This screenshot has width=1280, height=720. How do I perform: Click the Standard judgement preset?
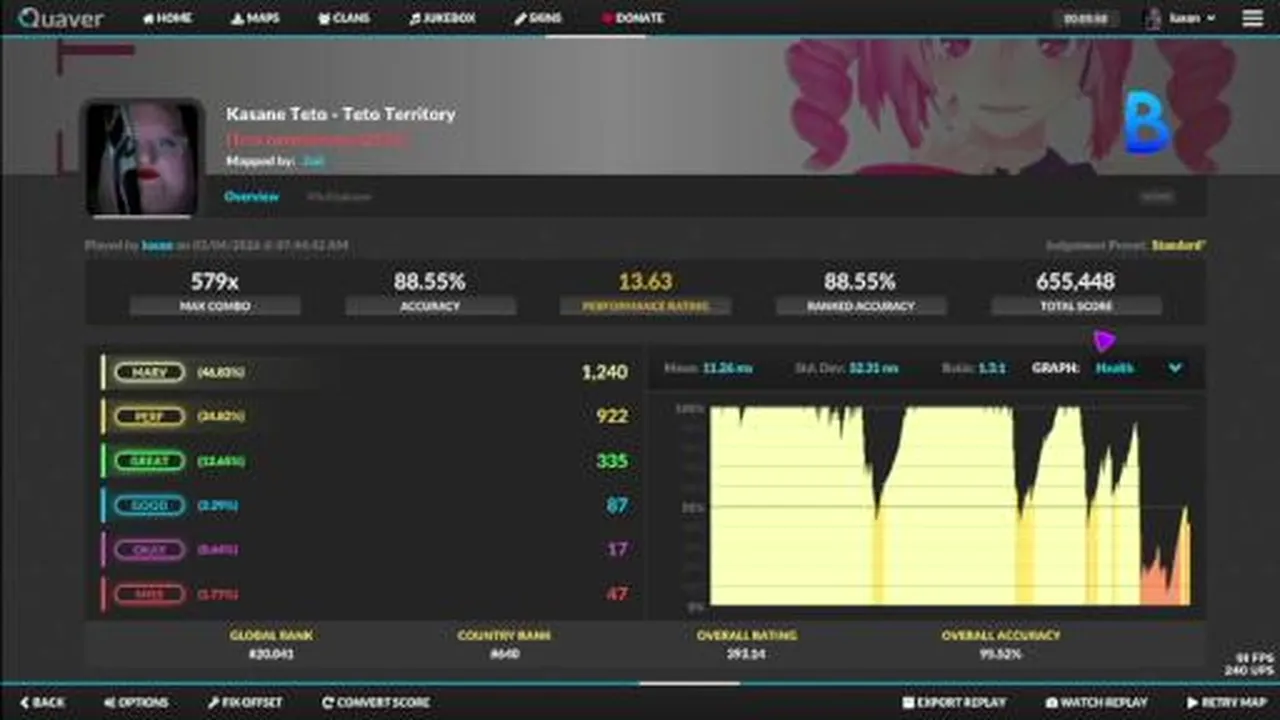[x=1178, y=245]
